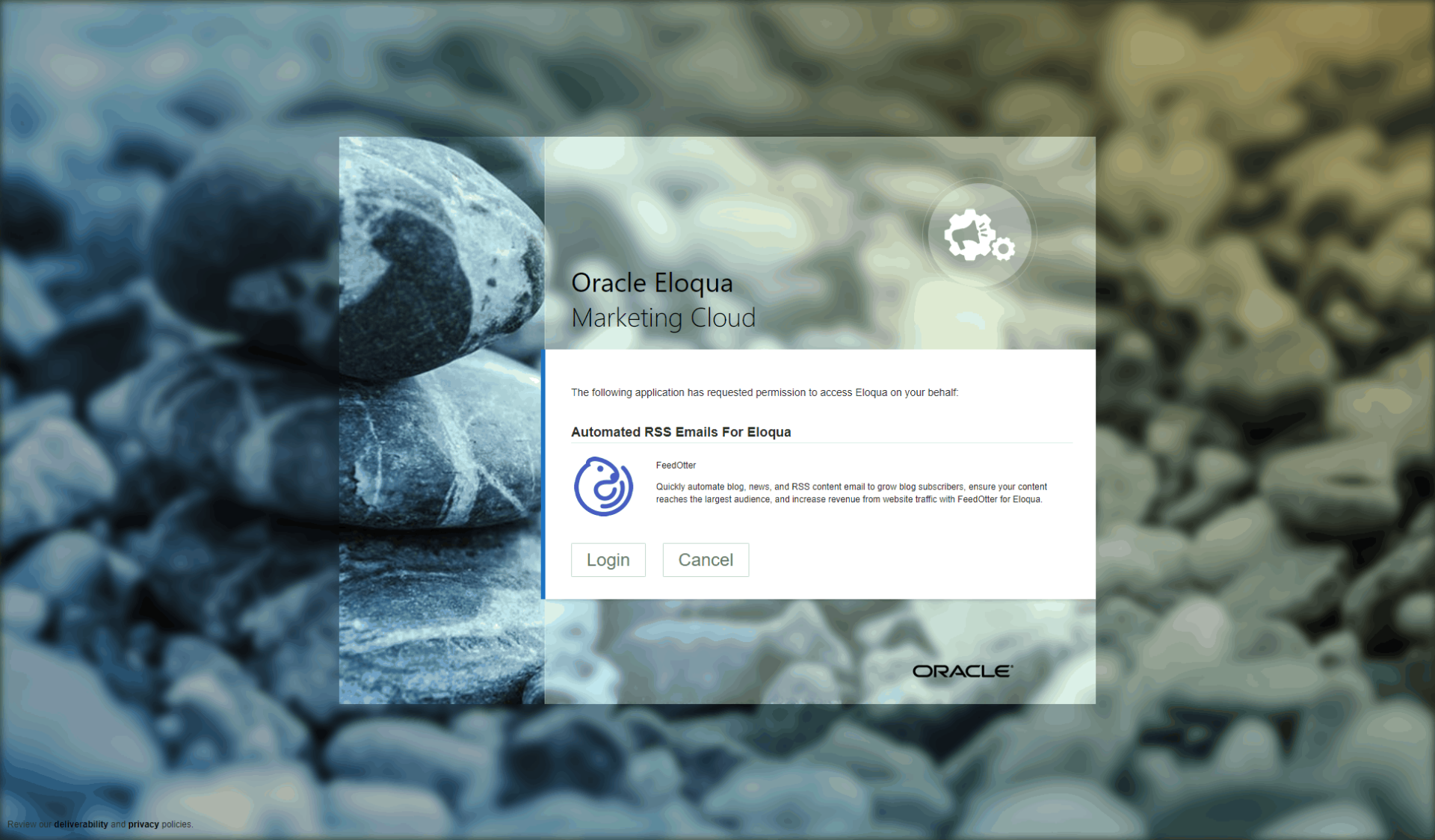Click the FeedOtter vendor name
This screenshot has height=840, width=1435.
pos(676,465)
